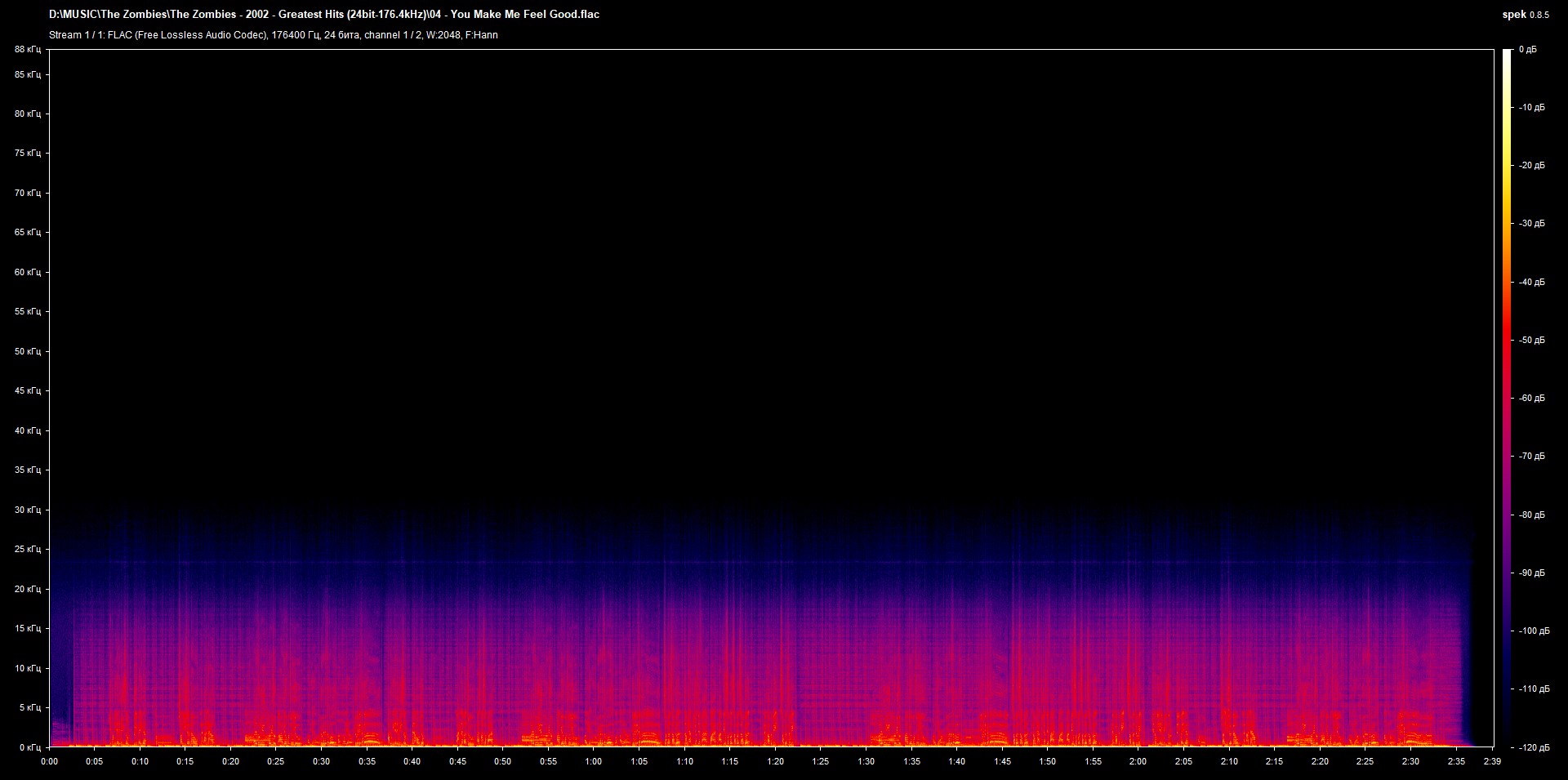
Task: Click the 60 кГц frequency label
Action: 28,272
